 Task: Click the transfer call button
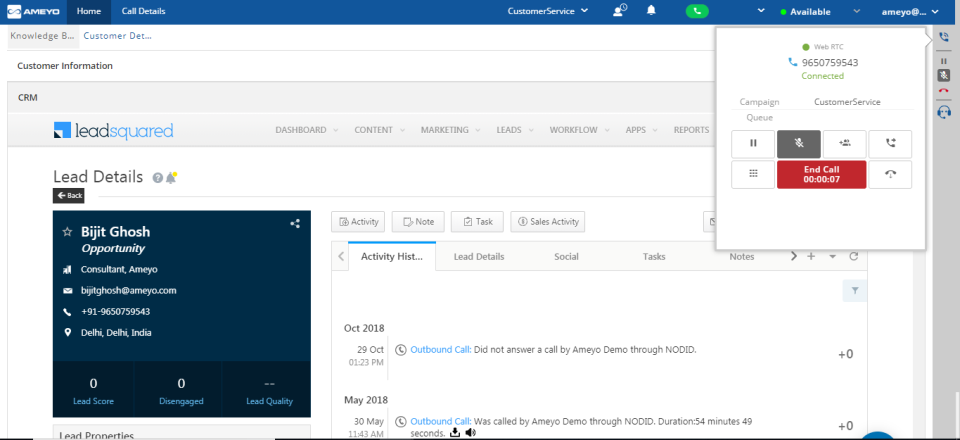[x=890, y=144]
